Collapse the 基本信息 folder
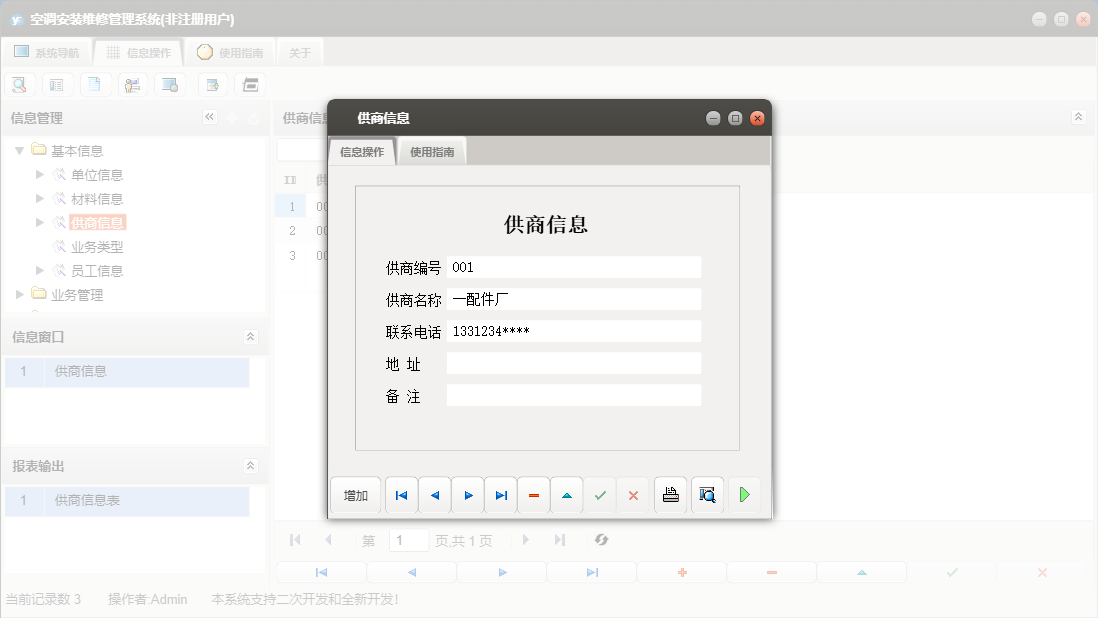The height and width of the screenshot is (618, 1098). [x=20, y=149]
